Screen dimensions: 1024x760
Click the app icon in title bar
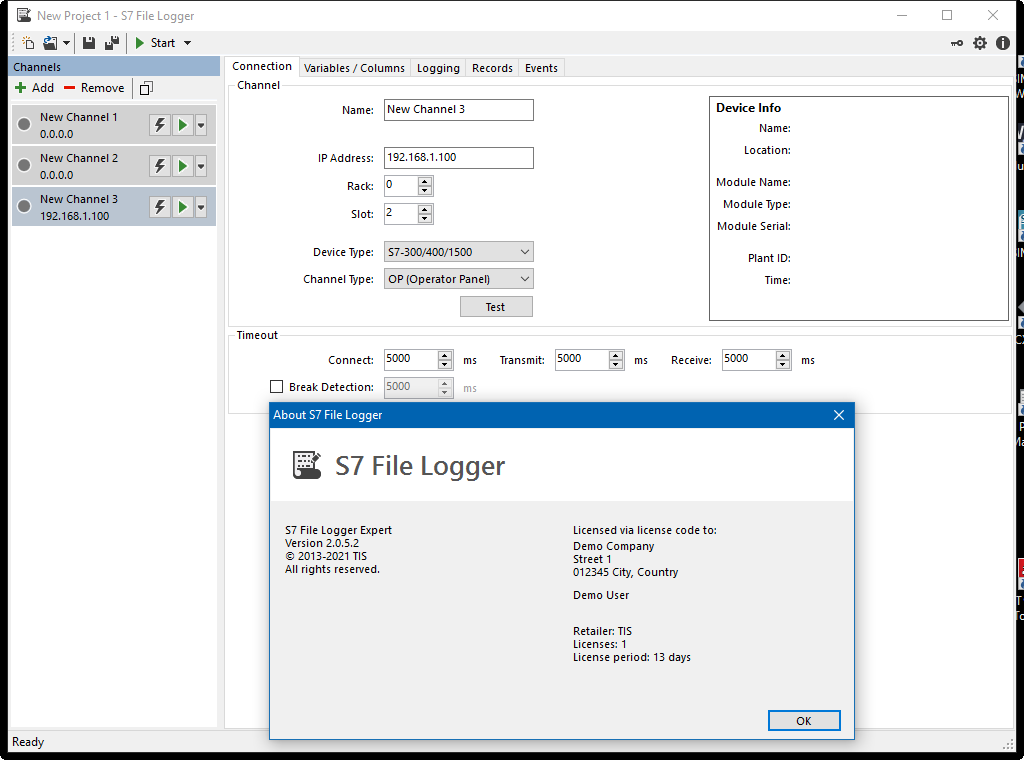(24, 15)
